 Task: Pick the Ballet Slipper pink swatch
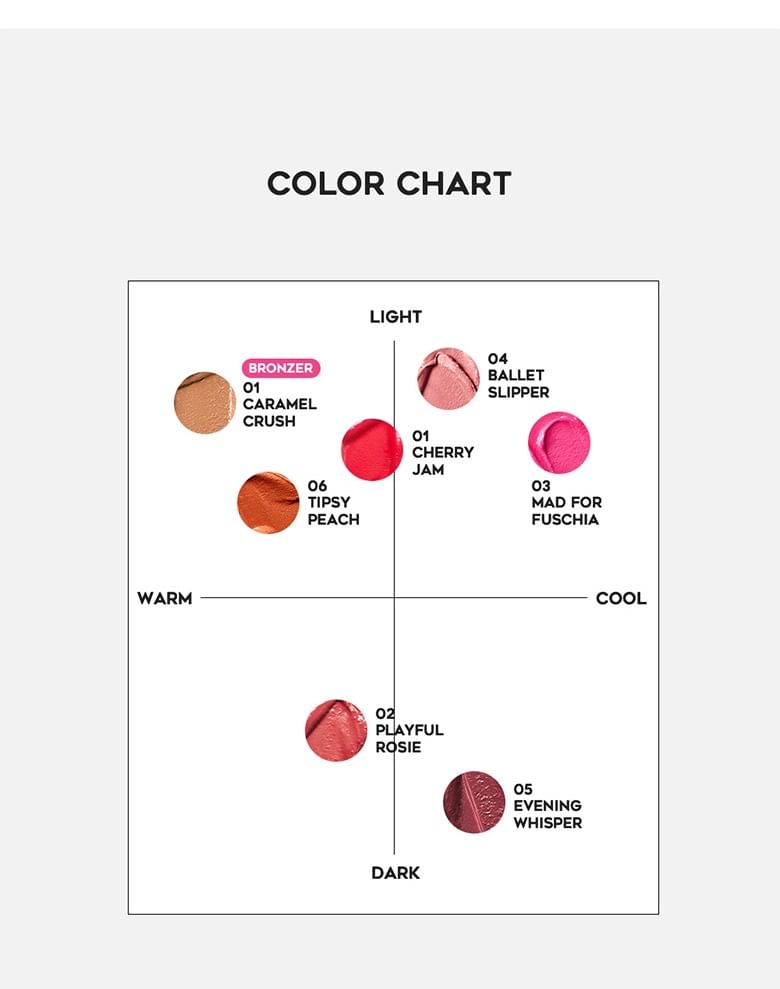point(449,379)
